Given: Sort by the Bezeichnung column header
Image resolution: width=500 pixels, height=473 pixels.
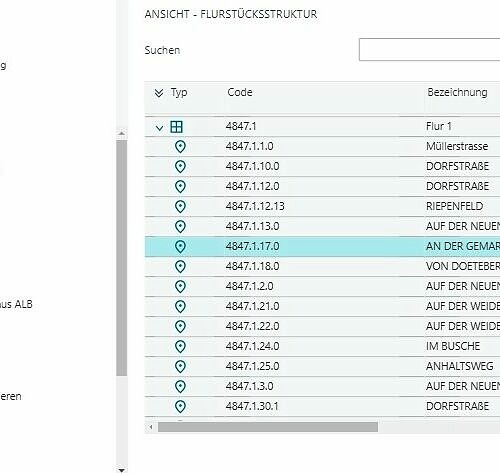Looking at the screenshot, I should point(457,92).
